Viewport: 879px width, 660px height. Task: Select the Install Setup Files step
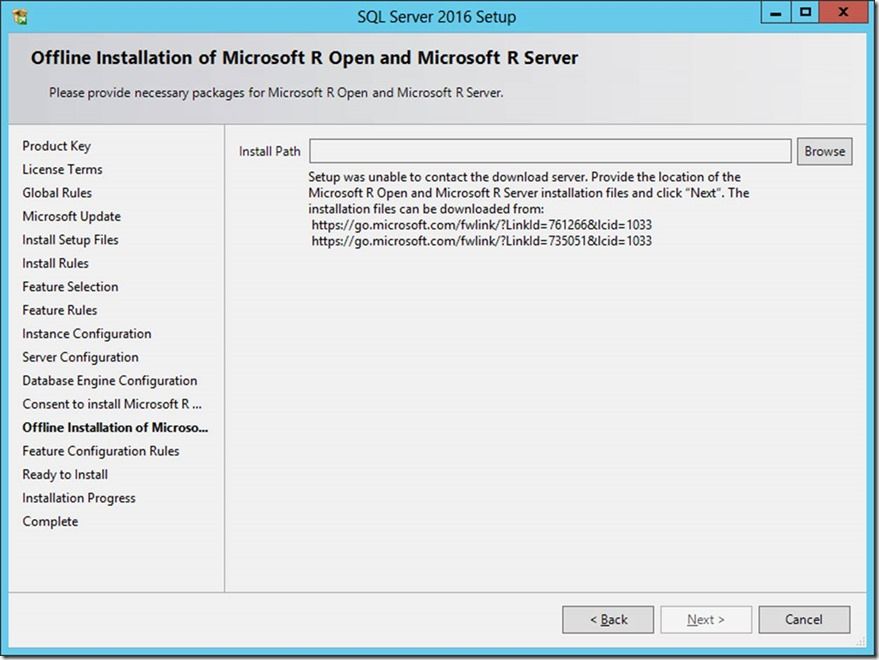(71, 240)
